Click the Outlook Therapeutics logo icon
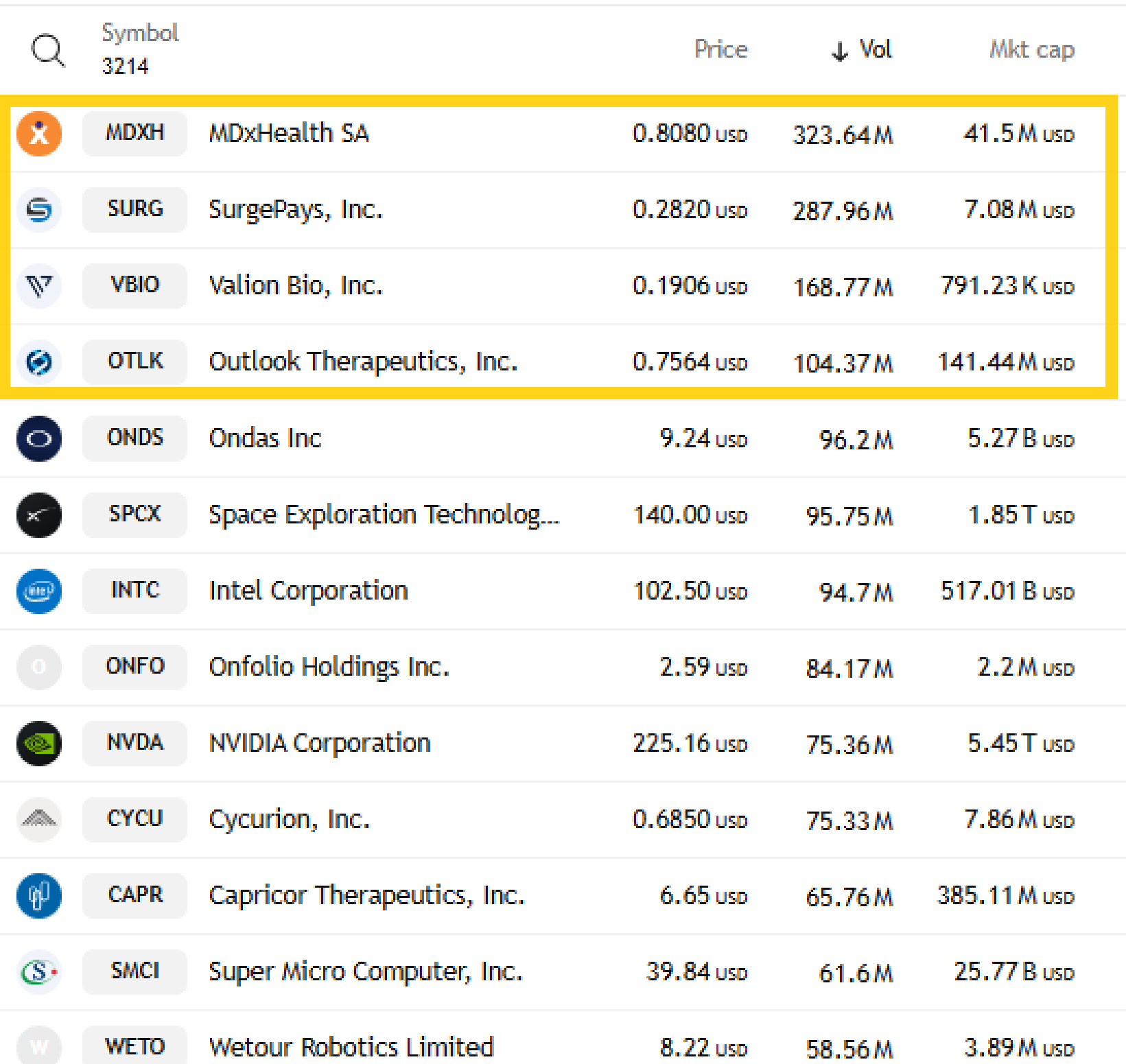The height and width of the screenshot is (1064, 1126). pyautogui.click(x=39, y=362)
